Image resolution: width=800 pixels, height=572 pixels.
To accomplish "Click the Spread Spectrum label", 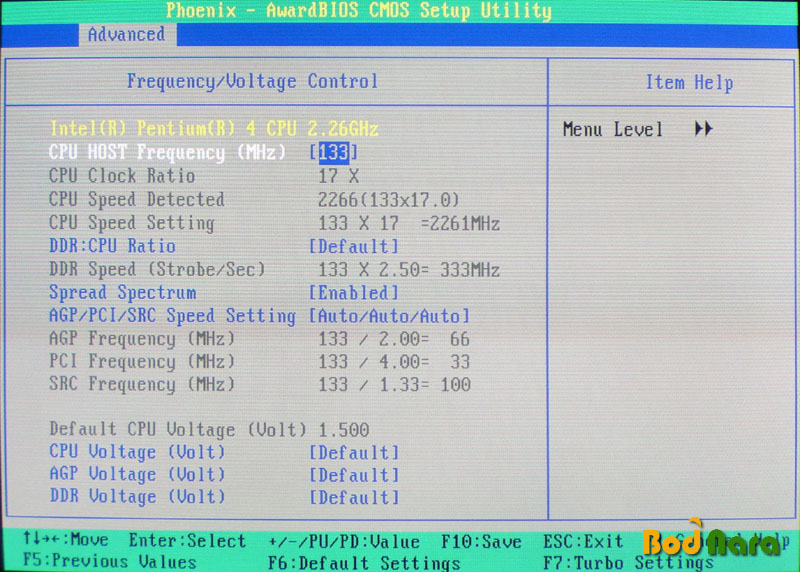I will point(122,293).
